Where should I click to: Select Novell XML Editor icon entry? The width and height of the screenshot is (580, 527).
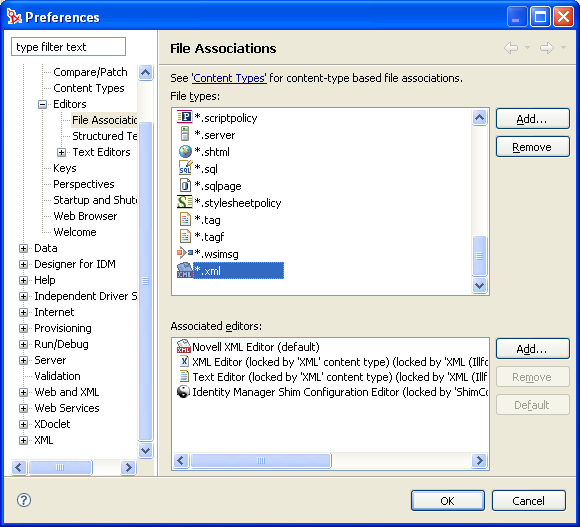point(183,347)
